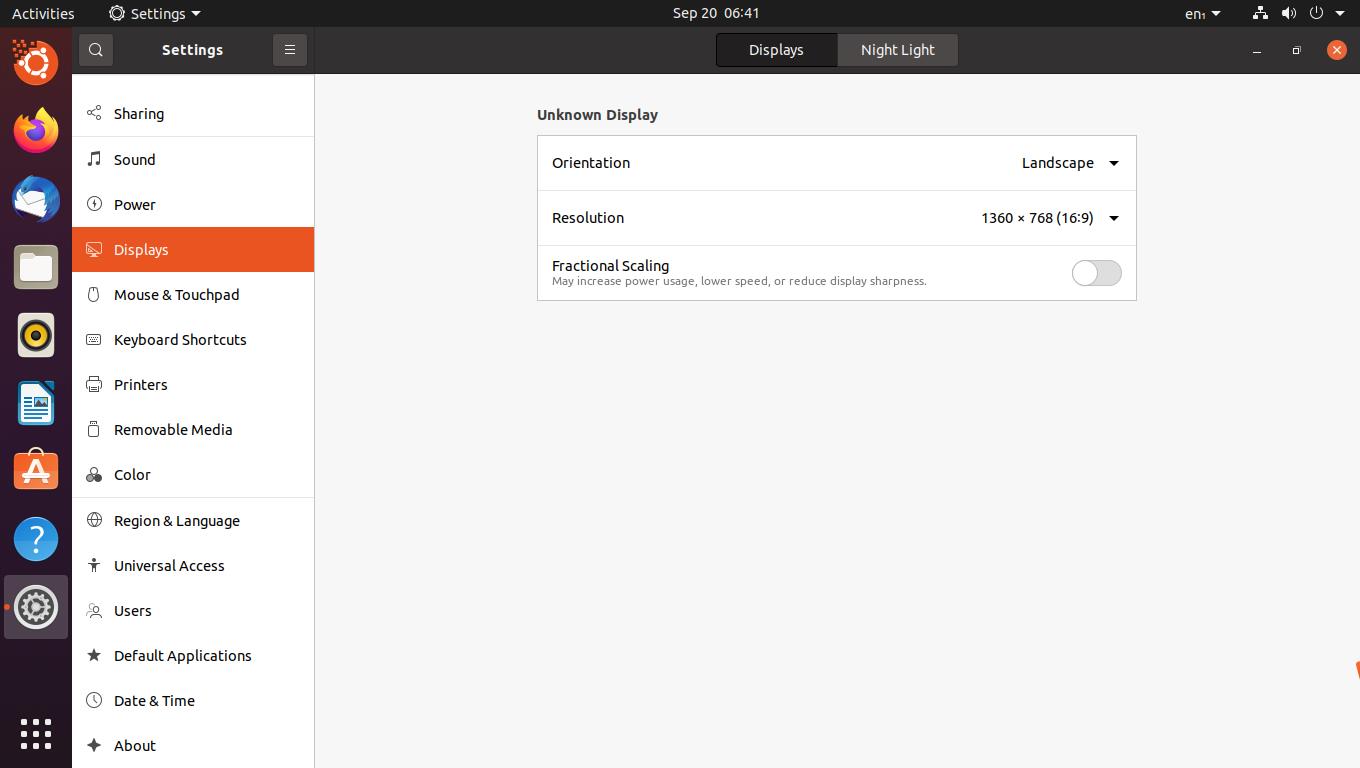Open the clock Sep 20 06:41 menu
This screenshot has width=1360, height=768.
[x=716, y=13]
